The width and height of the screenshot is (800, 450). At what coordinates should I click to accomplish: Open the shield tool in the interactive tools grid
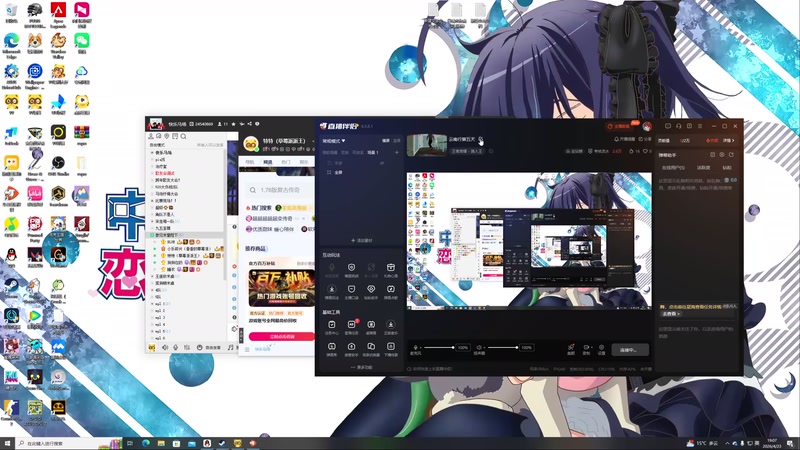pos(352,267)
